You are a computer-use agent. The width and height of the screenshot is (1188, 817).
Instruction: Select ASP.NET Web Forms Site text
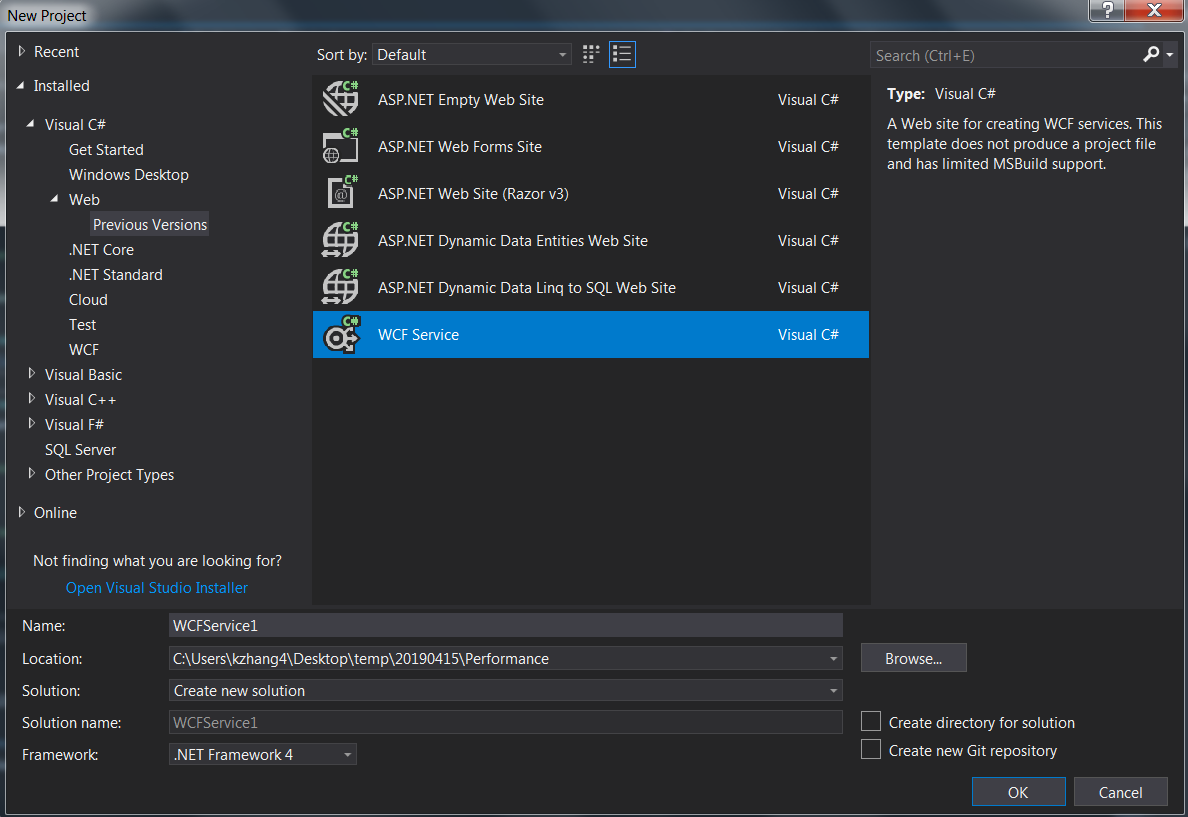pyautogui.click(x=460, y=147)
